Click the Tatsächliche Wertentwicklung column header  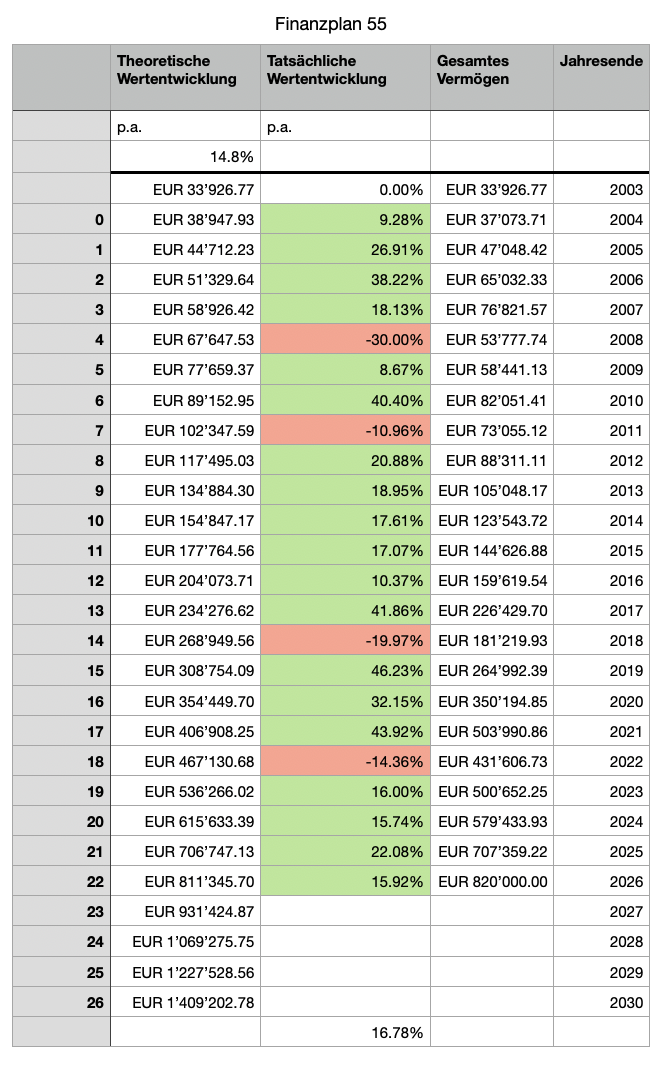[345, 78]
